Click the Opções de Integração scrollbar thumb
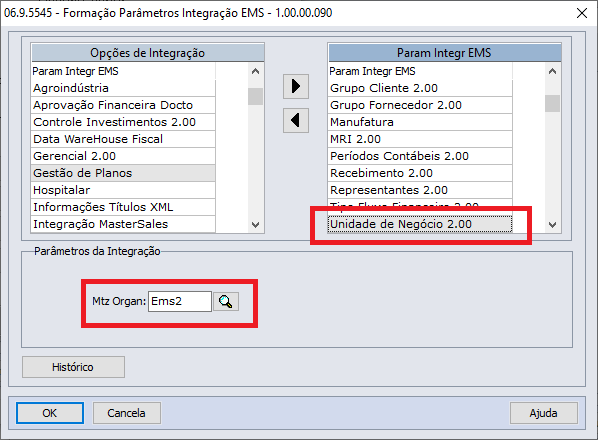Screen dimensions: 598x440 255,96
